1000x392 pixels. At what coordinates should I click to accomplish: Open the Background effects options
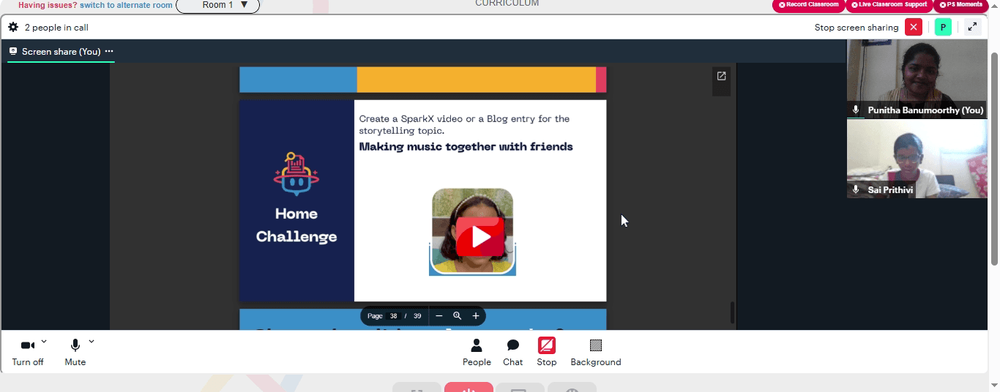[x=596, y=352]
